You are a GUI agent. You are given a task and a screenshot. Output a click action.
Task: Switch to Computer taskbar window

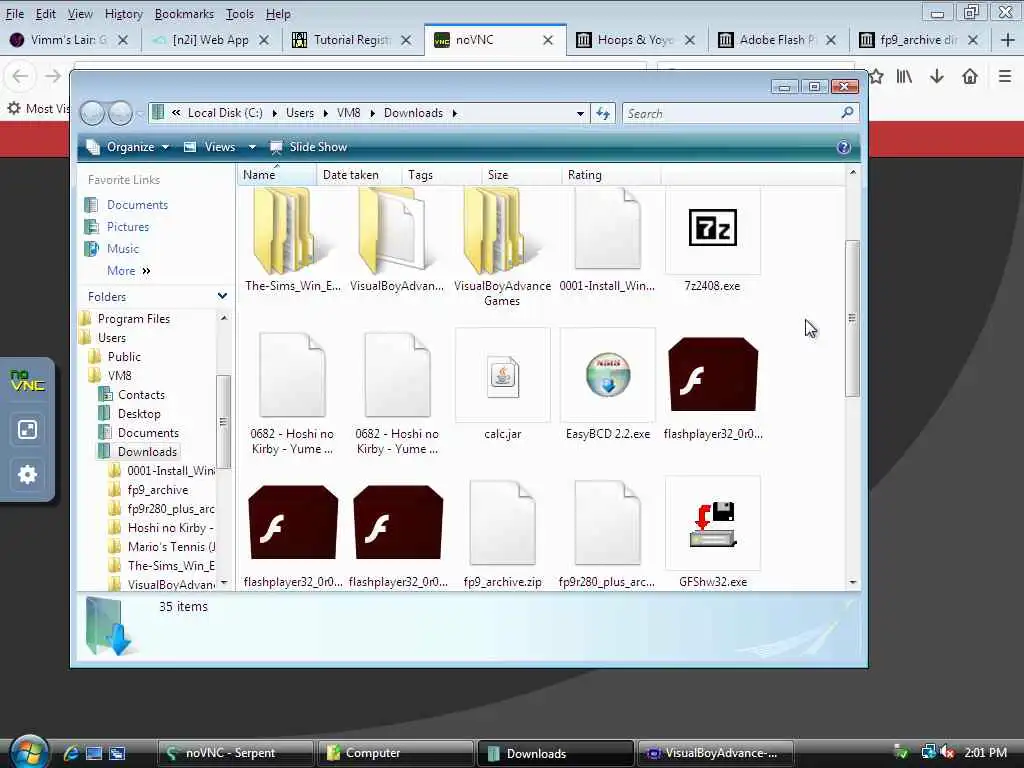coord(394,753)
